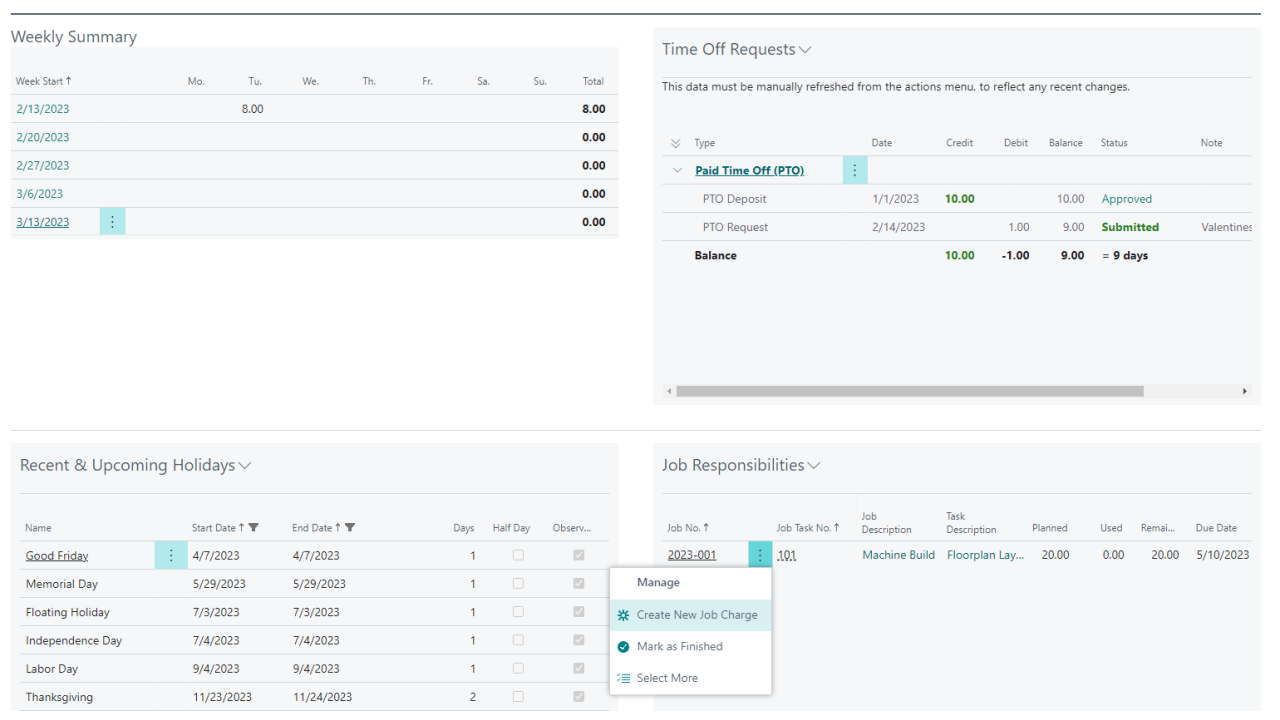Open the Paid Time Off (PTO) link
Image resolution: width=1280 pixels, height=720 pixels.
749,171
